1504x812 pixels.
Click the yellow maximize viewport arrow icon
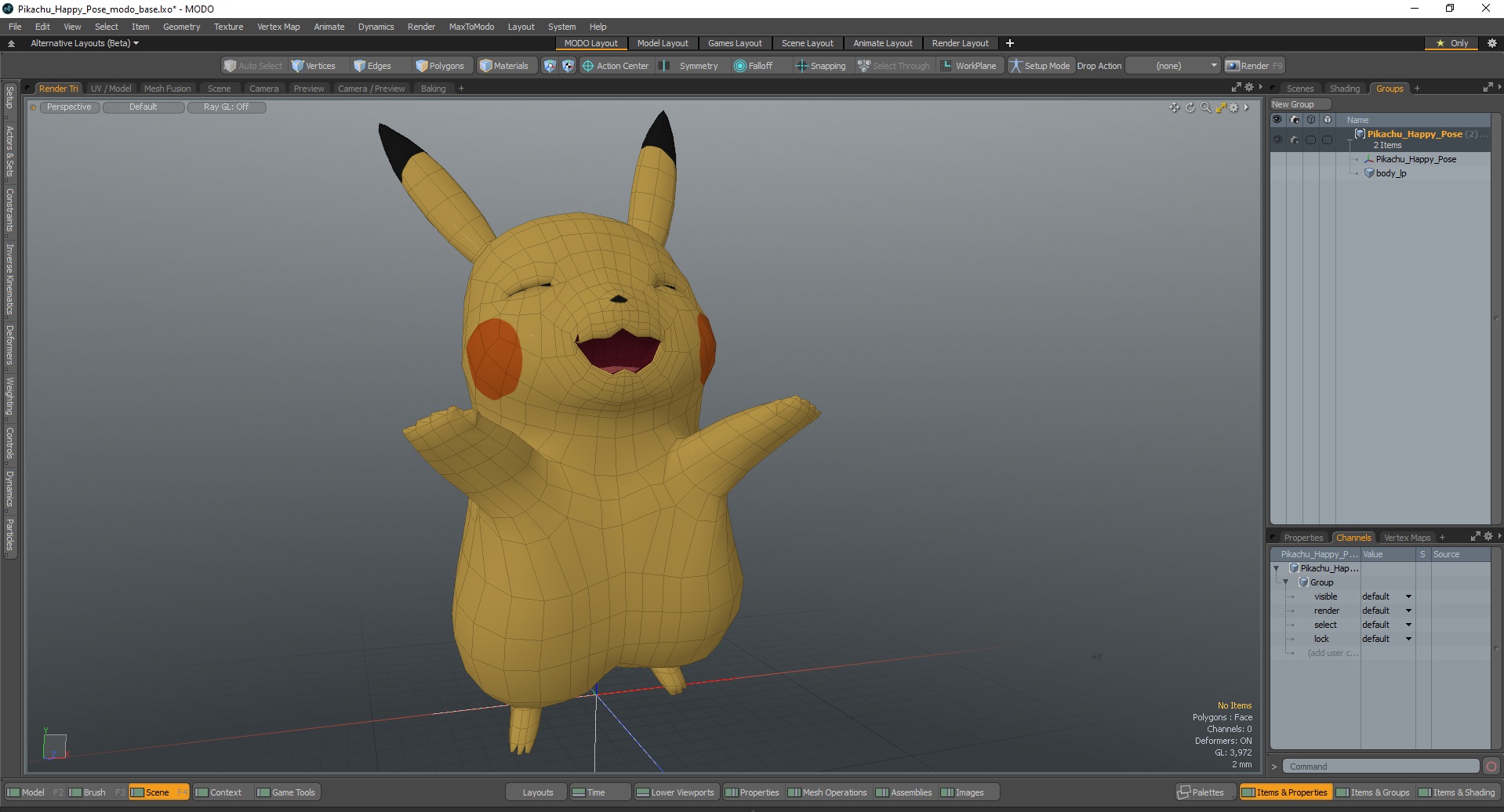1220,107
